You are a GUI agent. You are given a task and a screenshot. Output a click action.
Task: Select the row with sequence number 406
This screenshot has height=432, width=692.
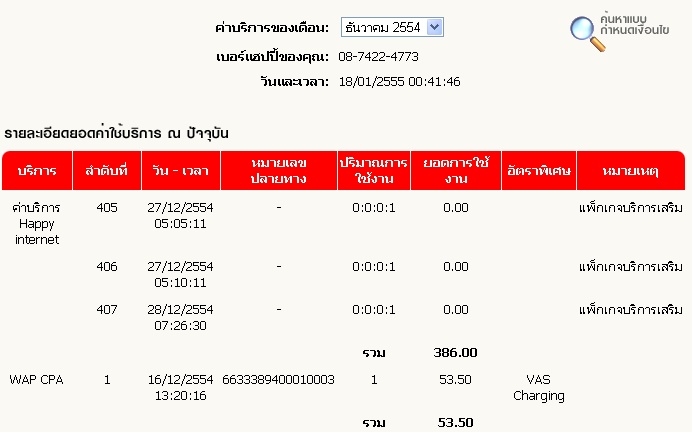click(x=343, y=274)
